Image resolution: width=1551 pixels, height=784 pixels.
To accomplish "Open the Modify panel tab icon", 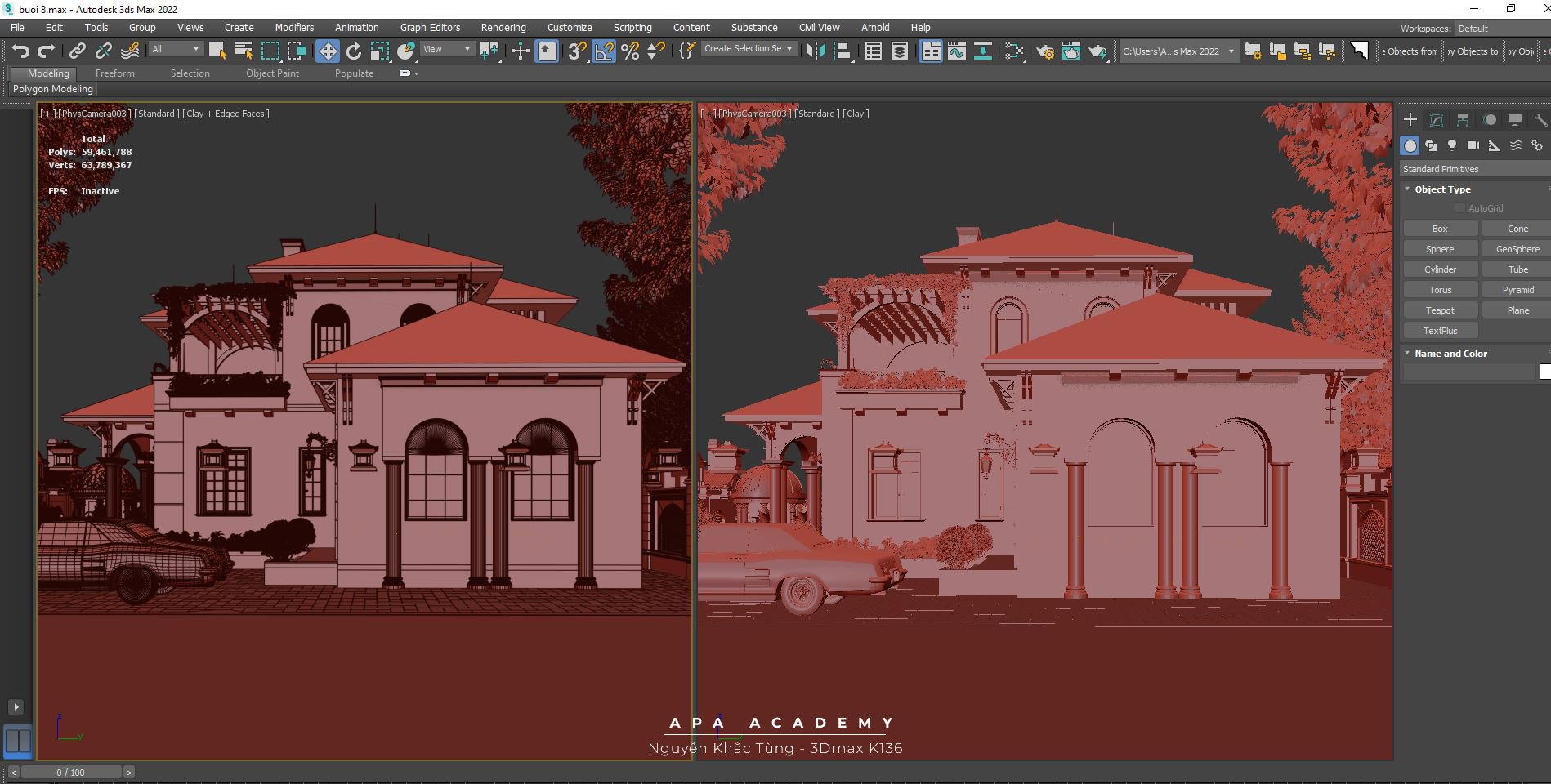I will point(1436,120).
